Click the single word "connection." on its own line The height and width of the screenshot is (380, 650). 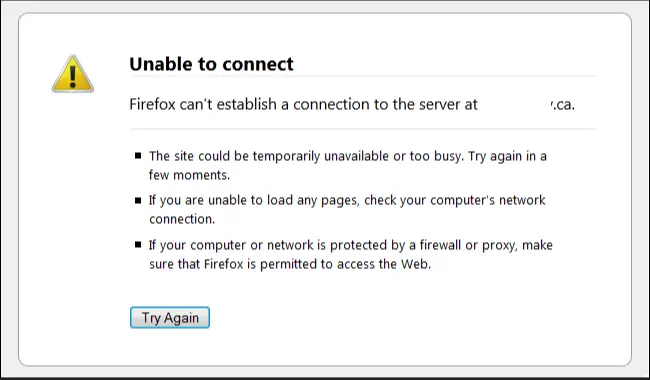click(182, 219)
